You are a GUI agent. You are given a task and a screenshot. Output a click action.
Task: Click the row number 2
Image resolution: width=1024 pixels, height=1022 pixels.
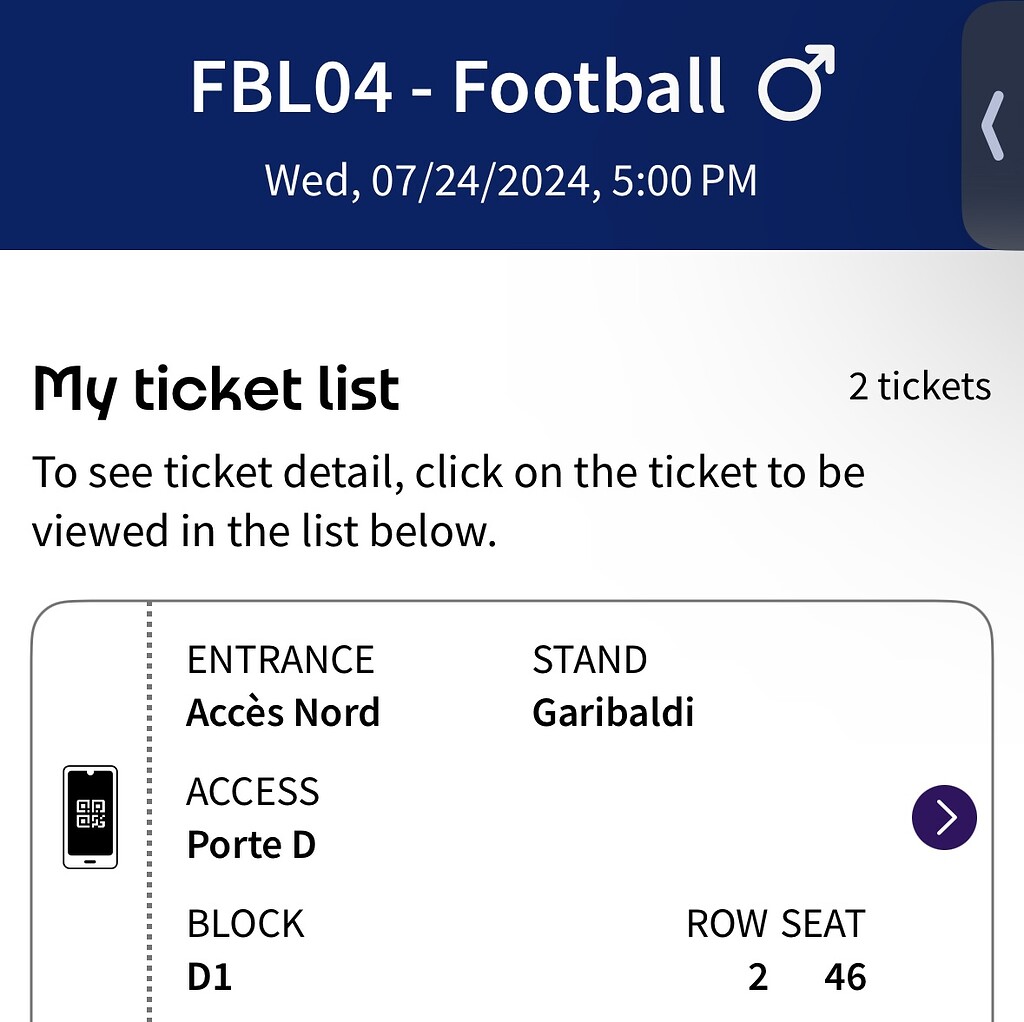758,977
